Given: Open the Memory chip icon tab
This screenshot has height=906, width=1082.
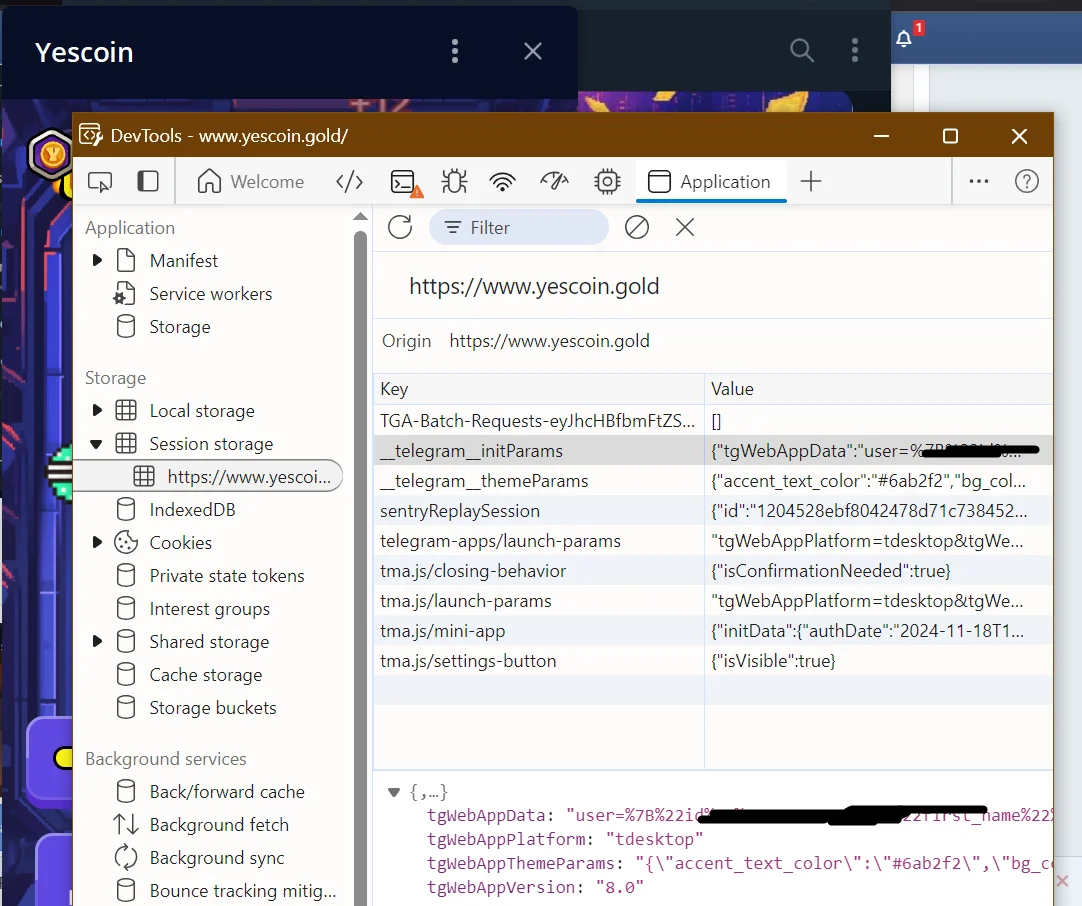Looking at the screenshot, I should tap(607, 181).
